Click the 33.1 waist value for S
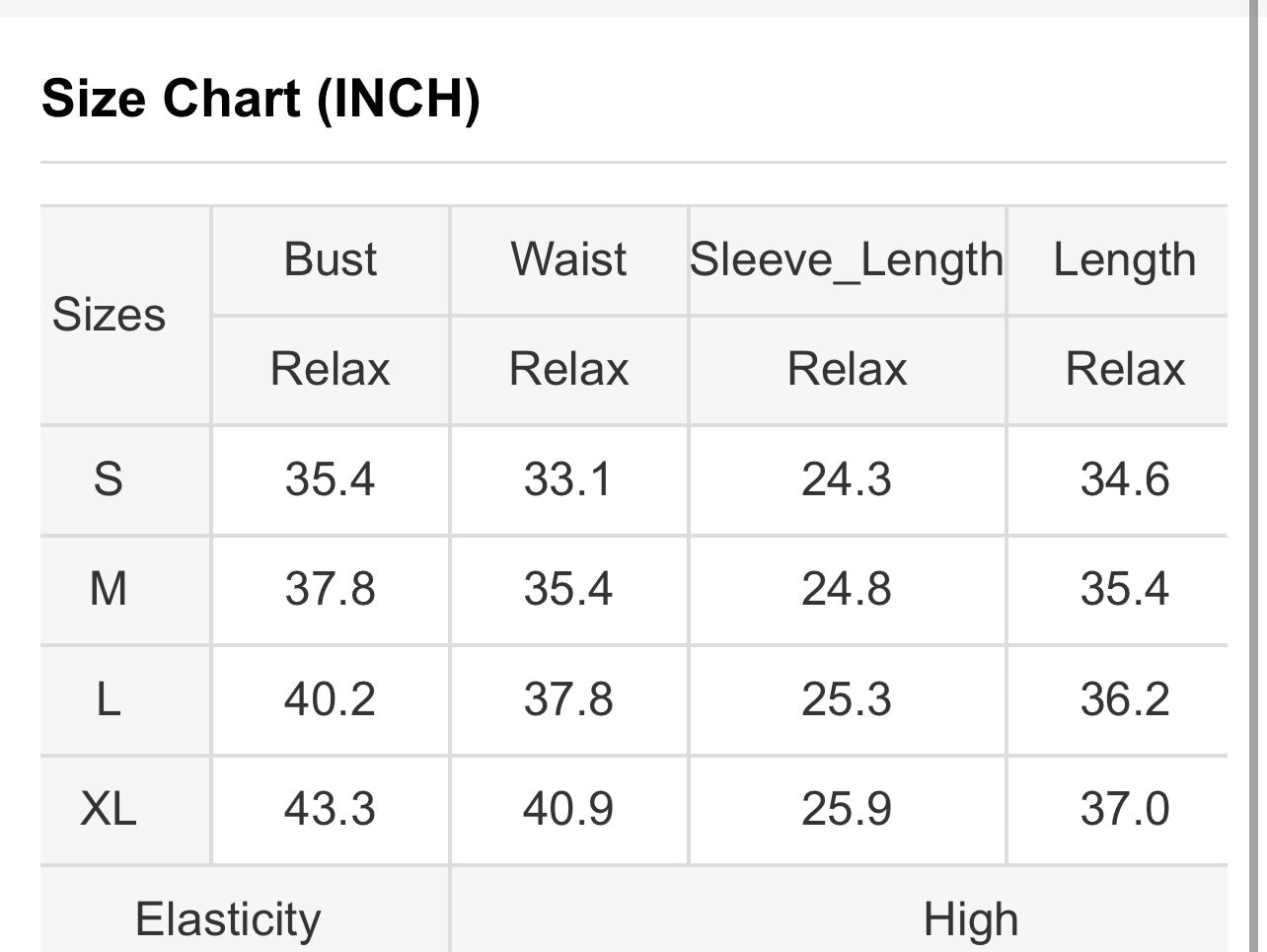The width and height of the screenshot is (1267, 952). click(x=568, y=480)
